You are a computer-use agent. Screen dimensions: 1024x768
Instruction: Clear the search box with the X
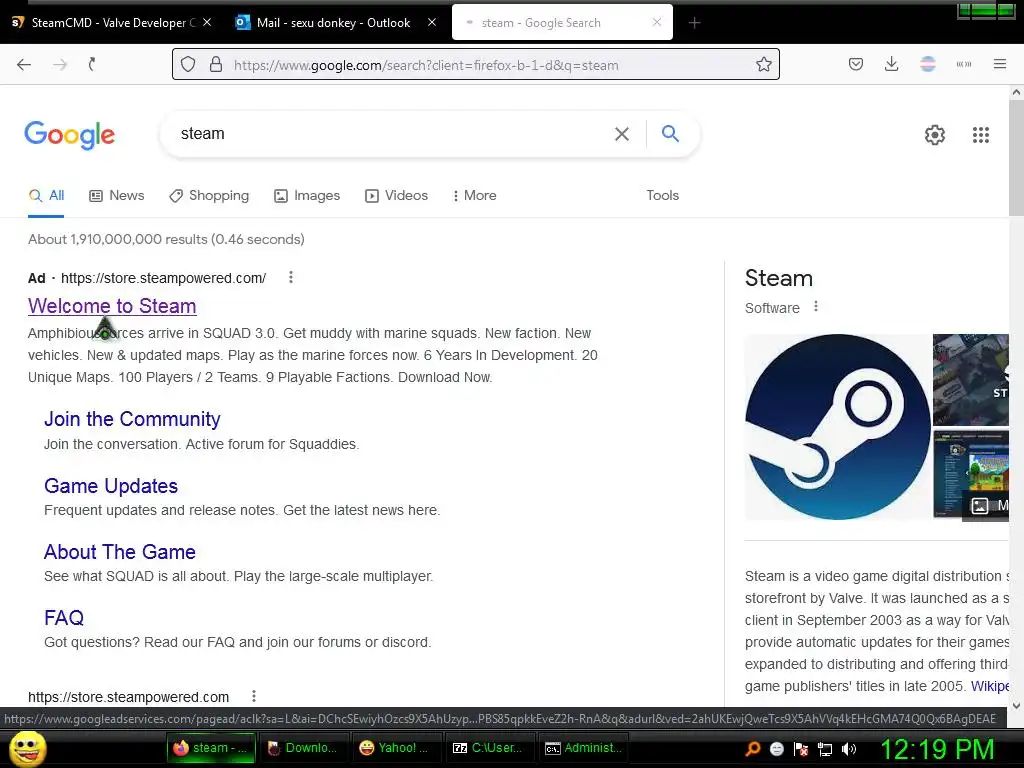[622, 134]
